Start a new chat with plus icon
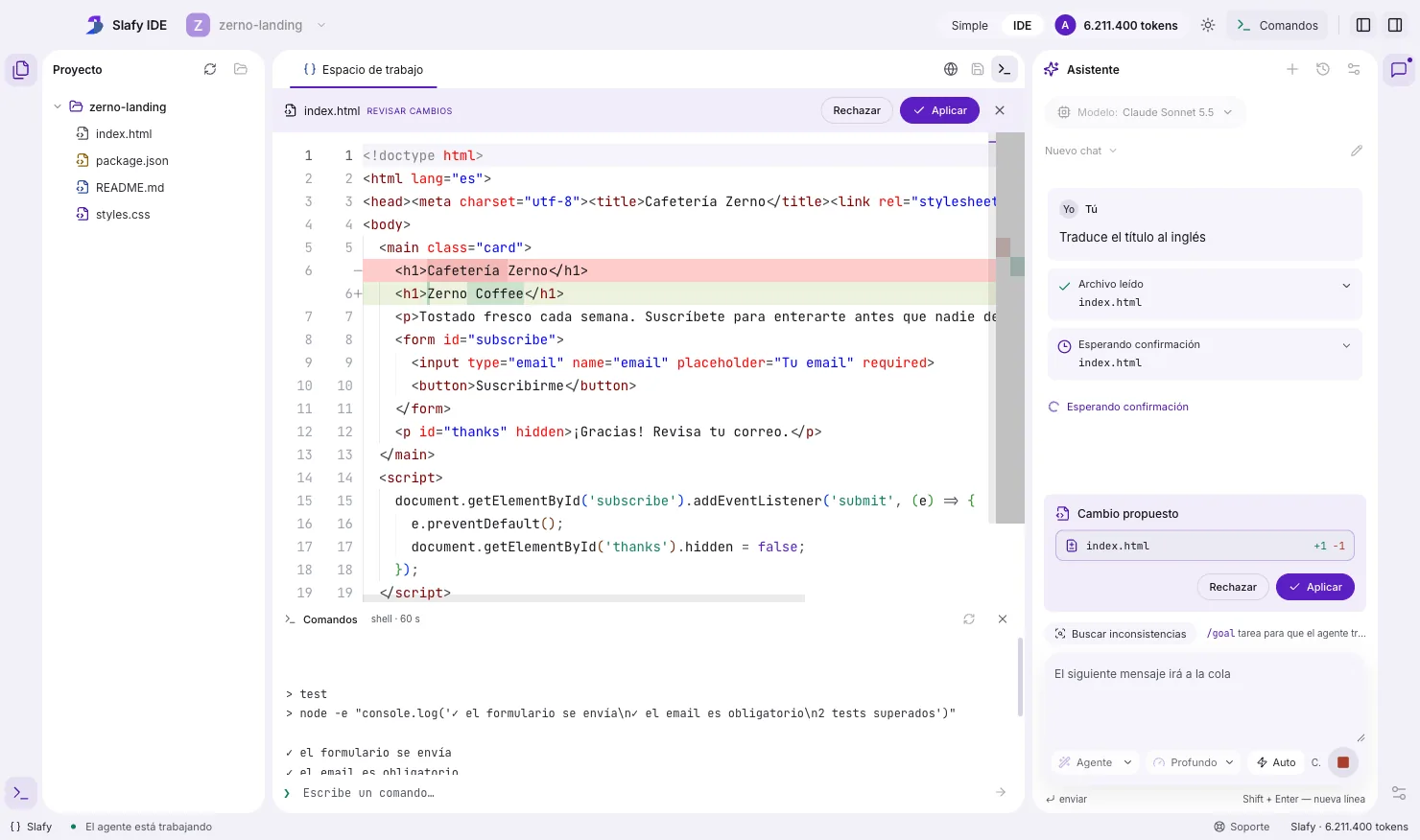This screenshot has width=1420, height=840. 1292,69
